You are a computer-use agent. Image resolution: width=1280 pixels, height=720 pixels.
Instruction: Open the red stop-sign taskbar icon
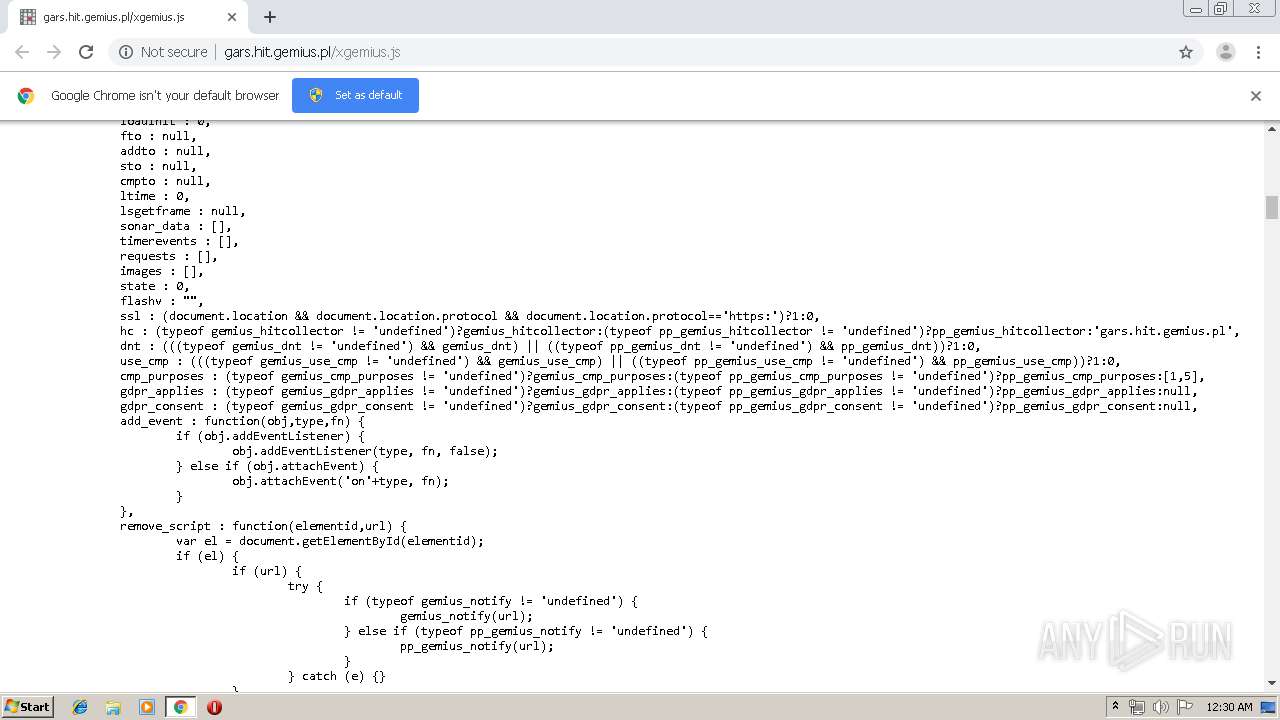[214, 707]
